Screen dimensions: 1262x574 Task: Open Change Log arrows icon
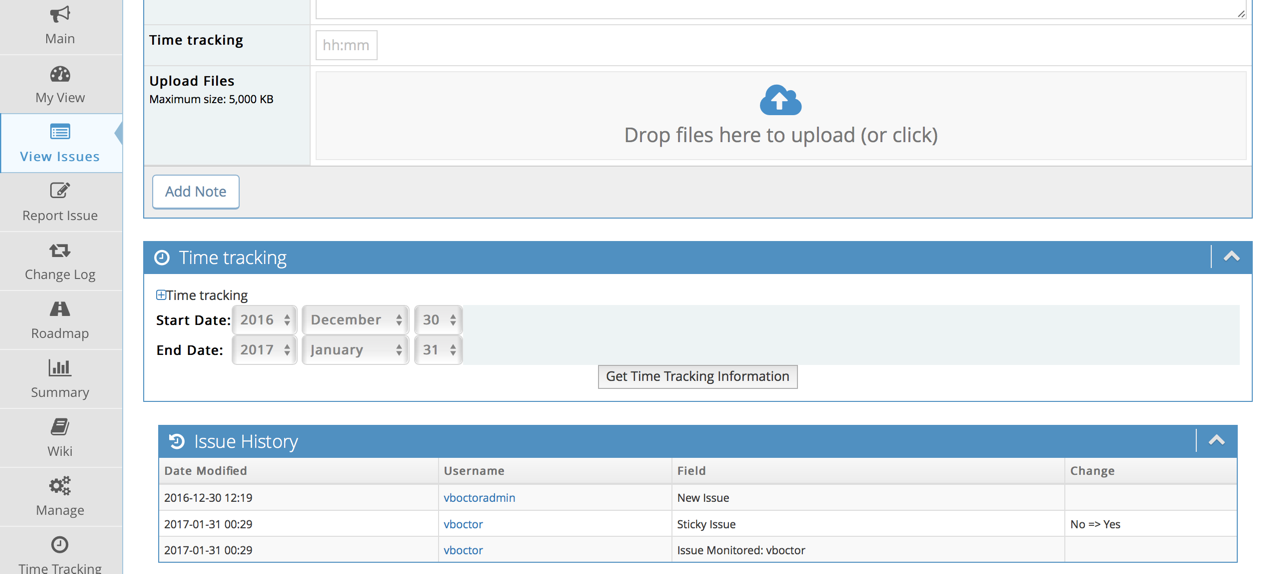(60, 250)
